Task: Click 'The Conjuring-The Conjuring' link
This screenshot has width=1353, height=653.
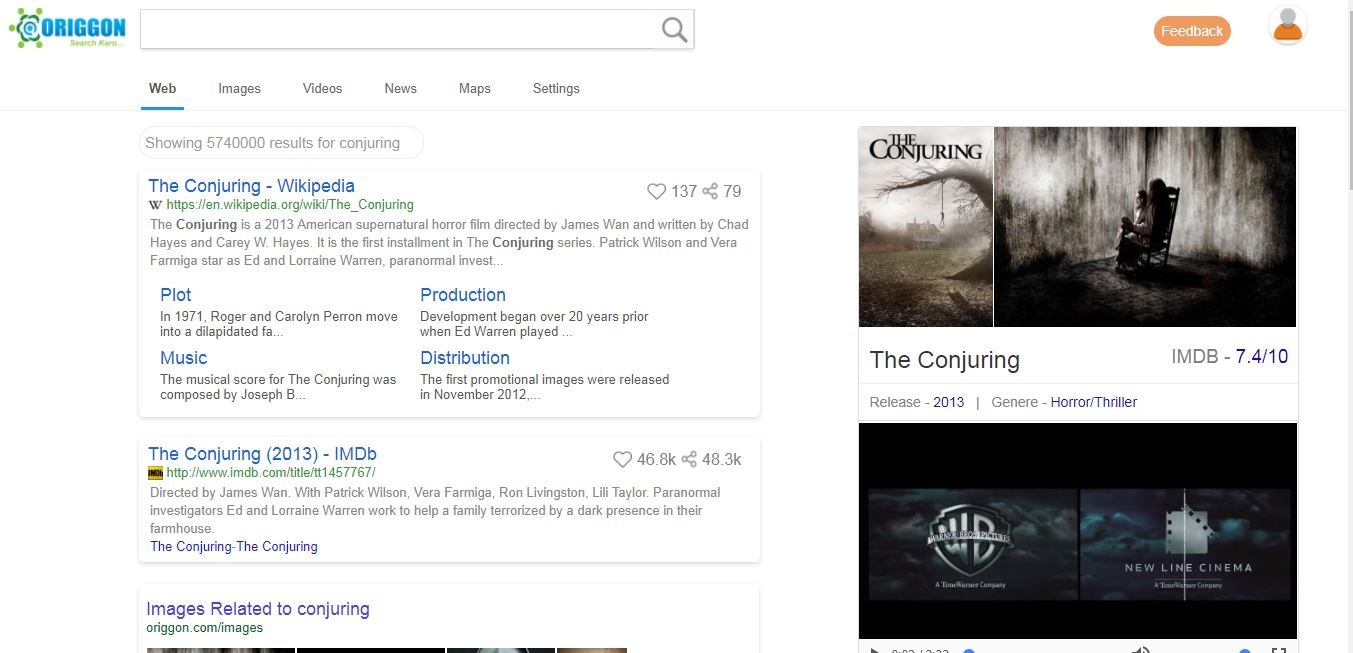Action: [x=234, y=547]
